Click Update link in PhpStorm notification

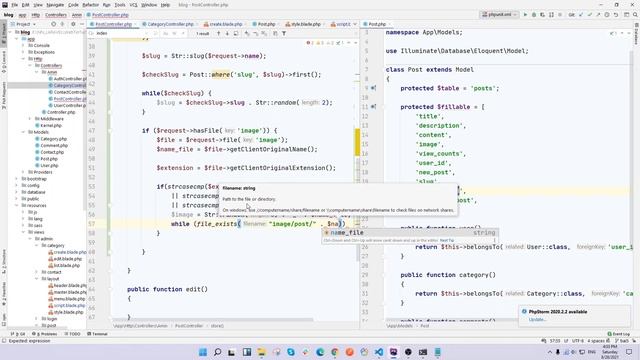(537, 319)
